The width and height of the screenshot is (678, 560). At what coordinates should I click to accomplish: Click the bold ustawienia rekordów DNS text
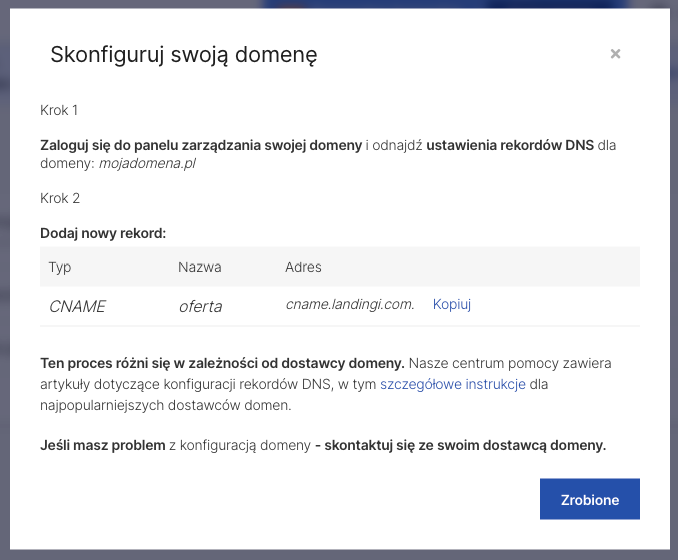[x=510, y=145]
